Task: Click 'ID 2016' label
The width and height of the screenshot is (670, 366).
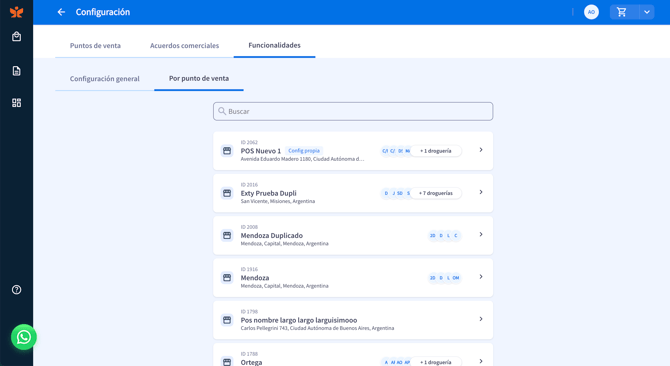Action: 249,184
